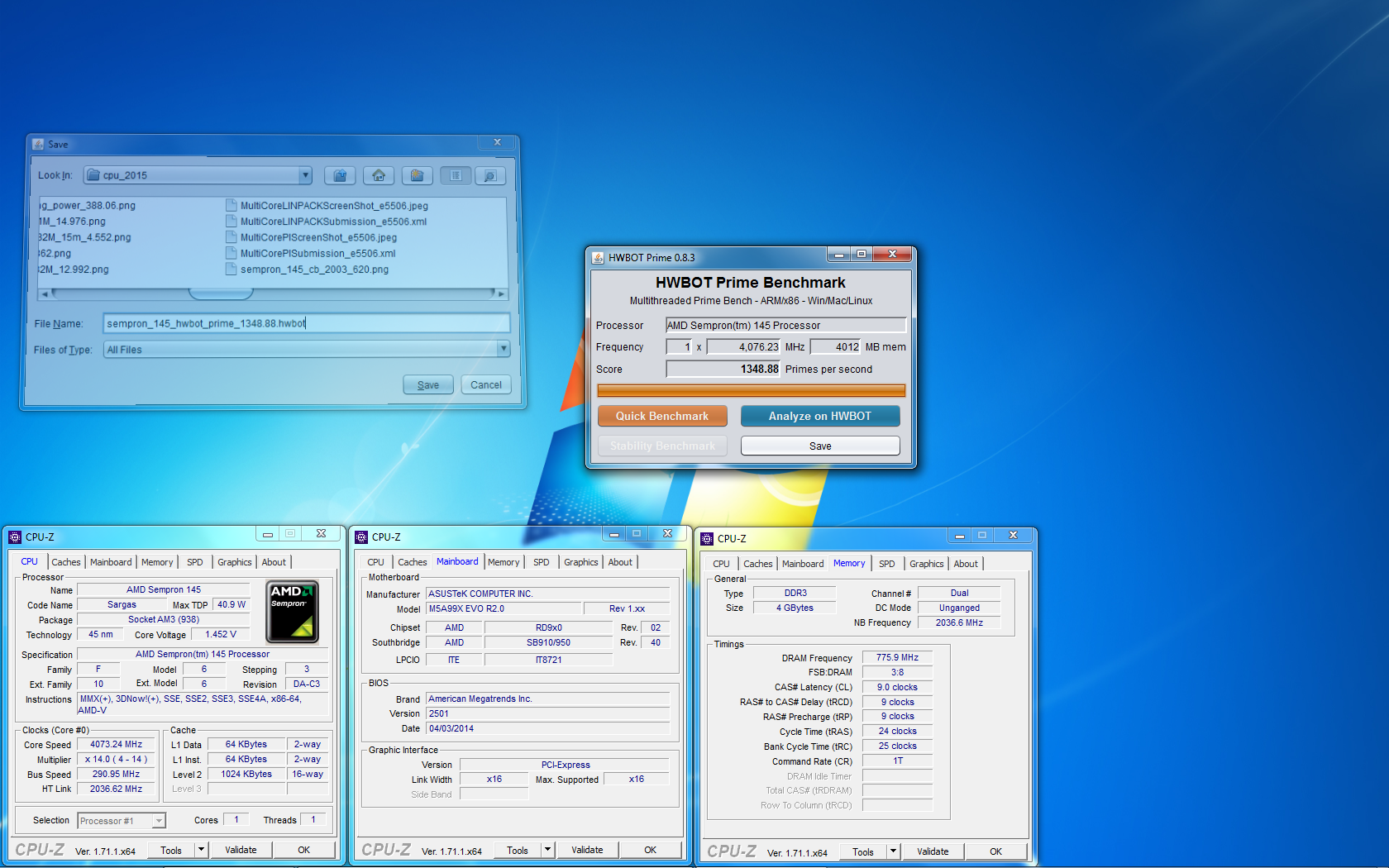Open Processor #1 selection dropdown
This screenshot has height=868, width=1389.
tap(159, 821)
